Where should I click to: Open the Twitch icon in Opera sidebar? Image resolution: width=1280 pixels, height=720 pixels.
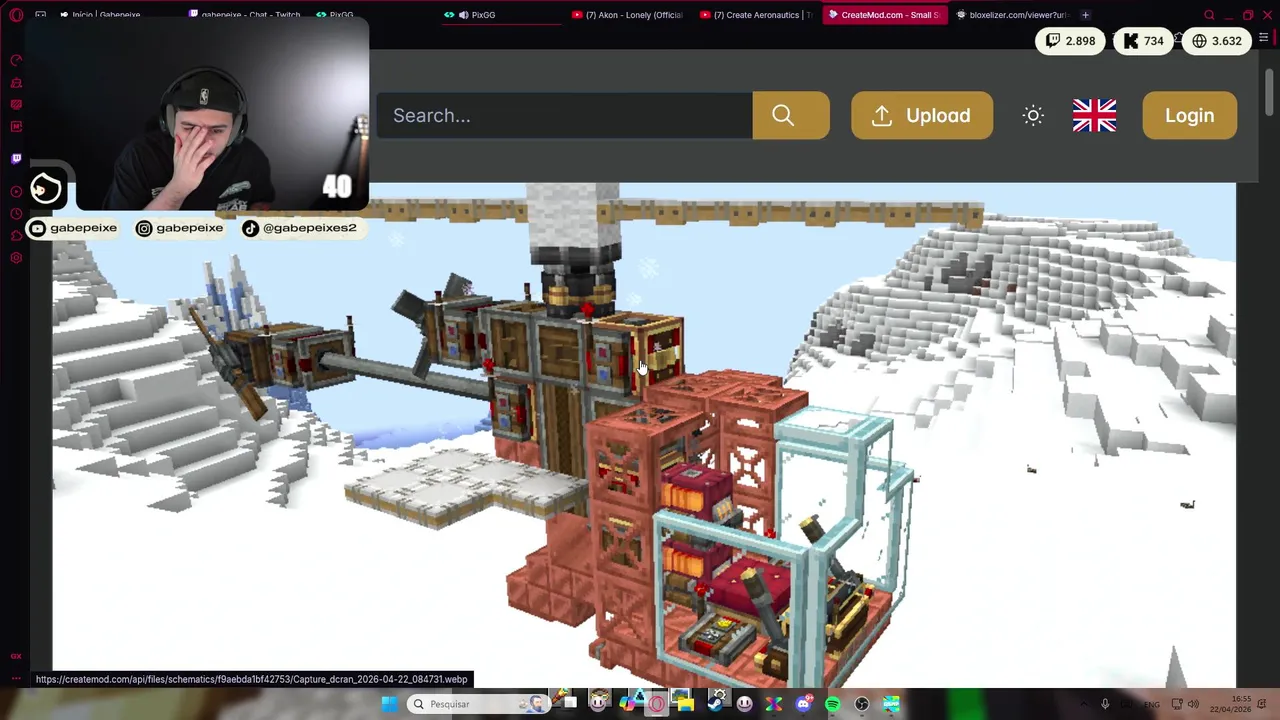(16, 159)
